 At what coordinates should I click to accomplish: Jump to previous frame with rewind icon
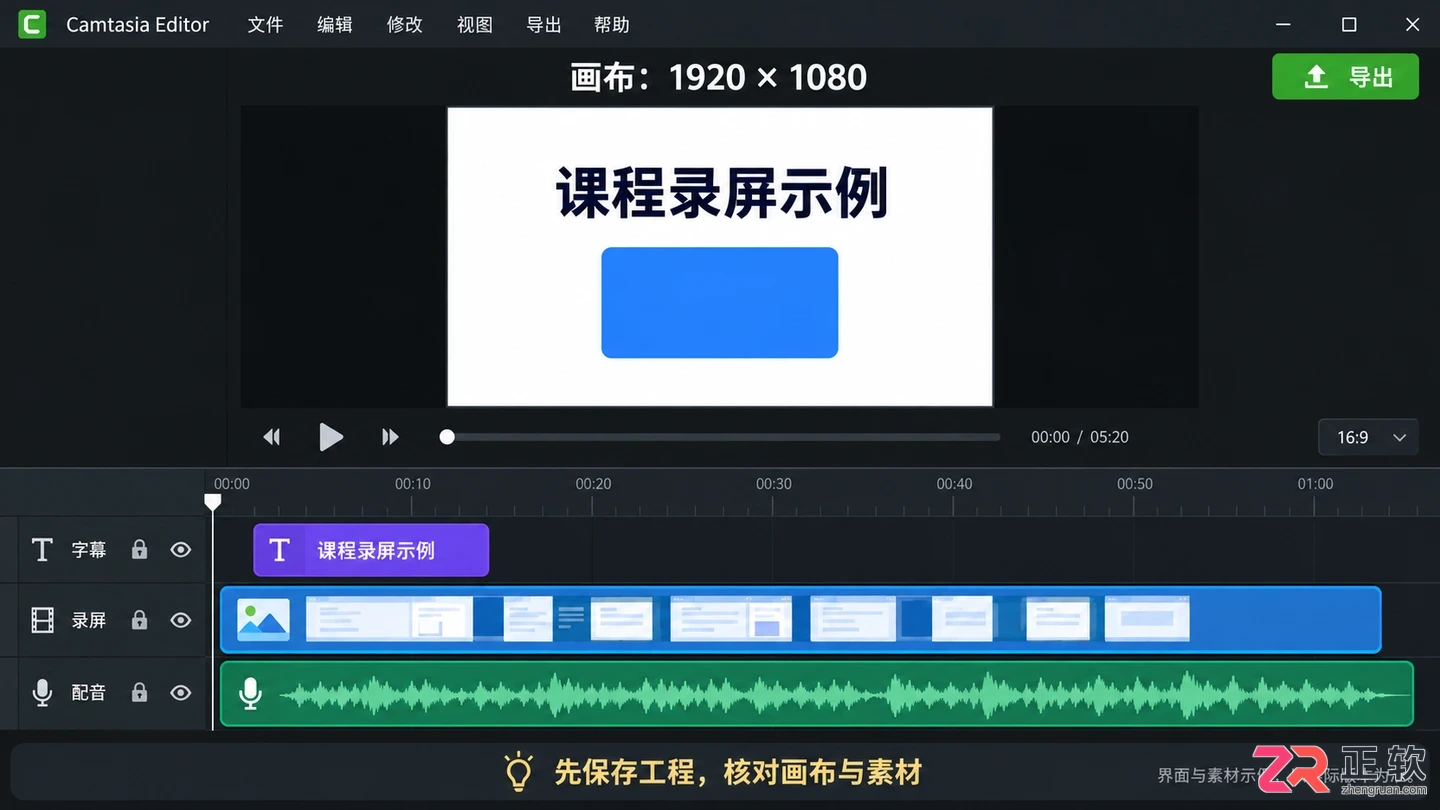coord(272,437)
